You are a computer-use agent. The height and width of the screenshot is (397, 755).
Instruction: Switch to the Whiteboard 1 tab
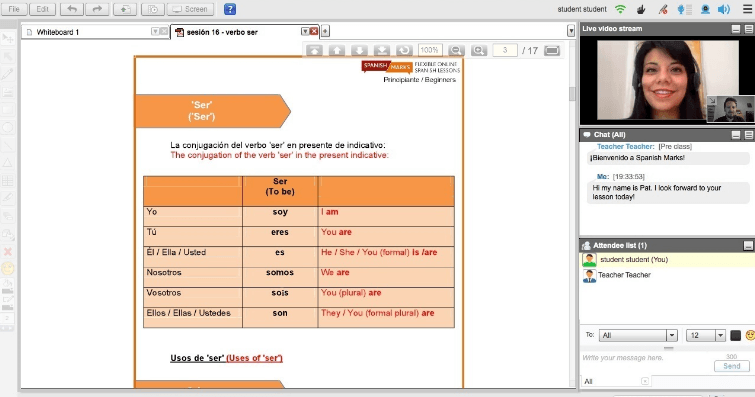click(95, 32)
